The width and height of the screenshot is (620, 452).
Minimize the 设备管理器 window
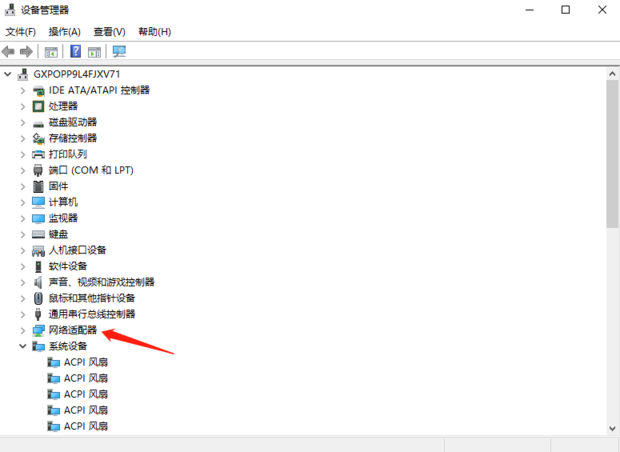click(529, 10)
